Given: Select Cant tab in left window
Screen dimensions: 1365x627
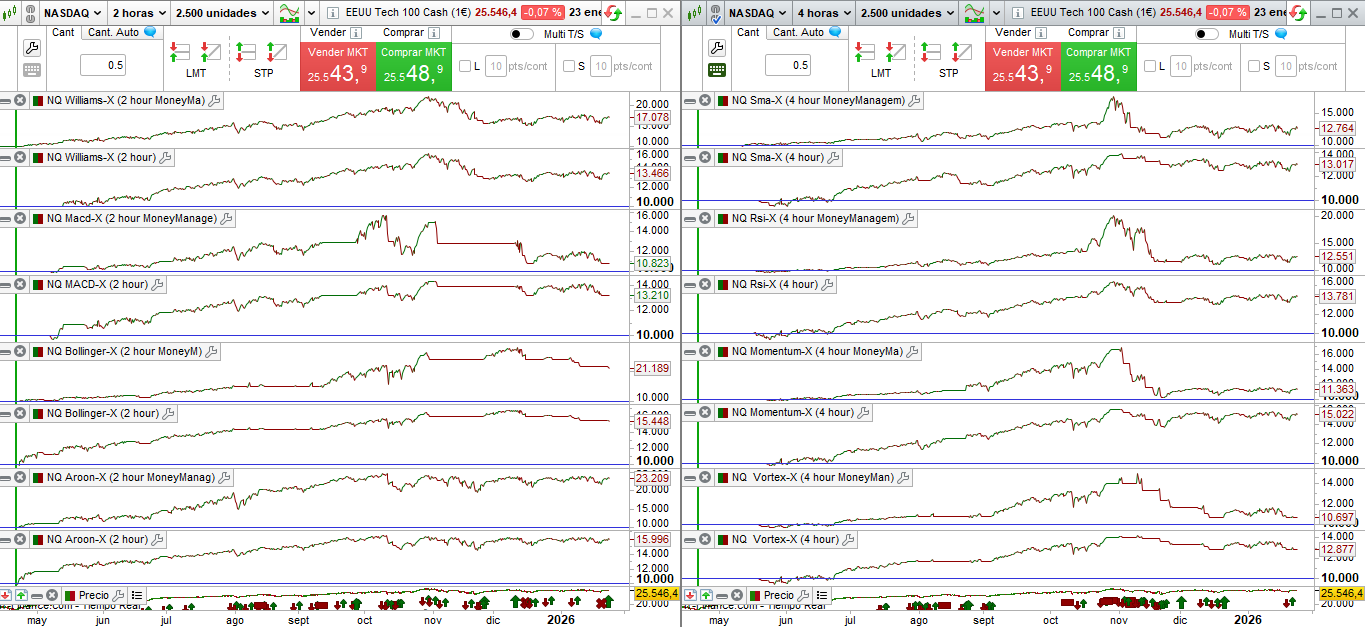Looking at the screenshot, I should click(63, 32).
